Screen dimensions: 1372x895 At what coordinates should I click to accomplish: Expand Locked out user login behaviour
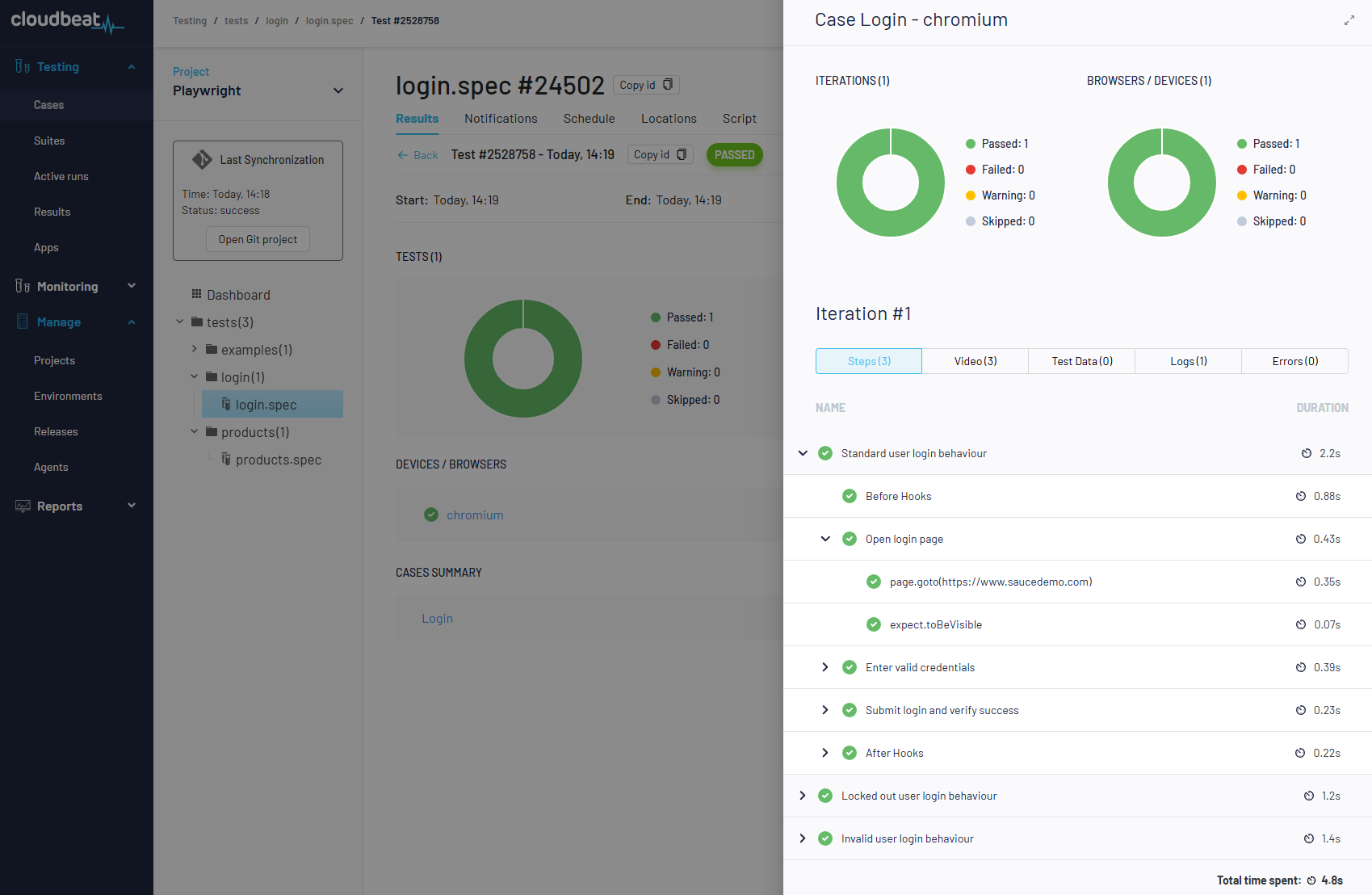click(803, 796)
